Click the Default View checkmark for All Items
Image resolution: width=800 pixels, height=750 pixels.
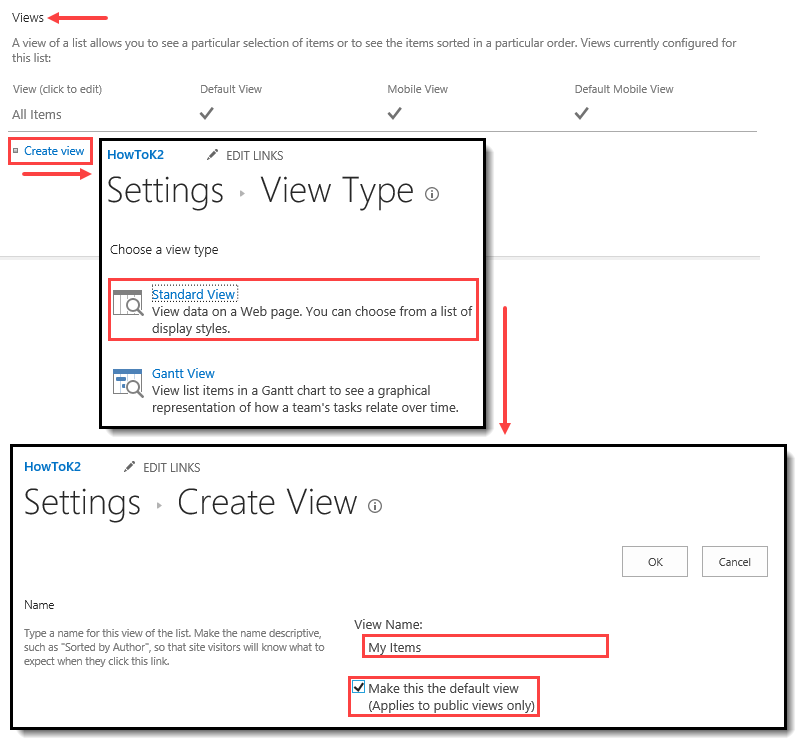pyautogui.click(x=206, y=113)
